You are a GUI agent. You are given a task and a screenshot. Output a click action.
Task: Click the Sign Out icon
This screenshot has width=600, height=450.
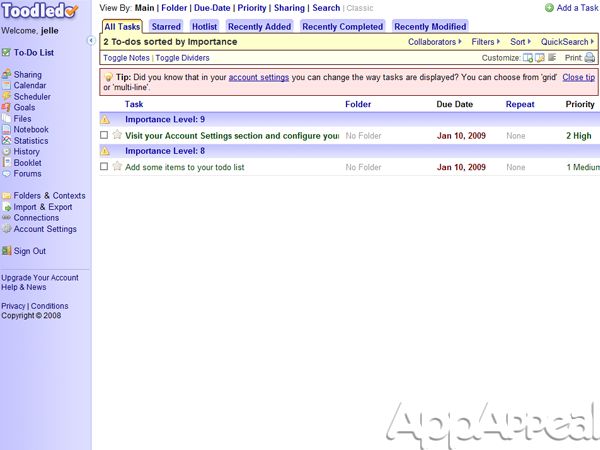point(6,251)
